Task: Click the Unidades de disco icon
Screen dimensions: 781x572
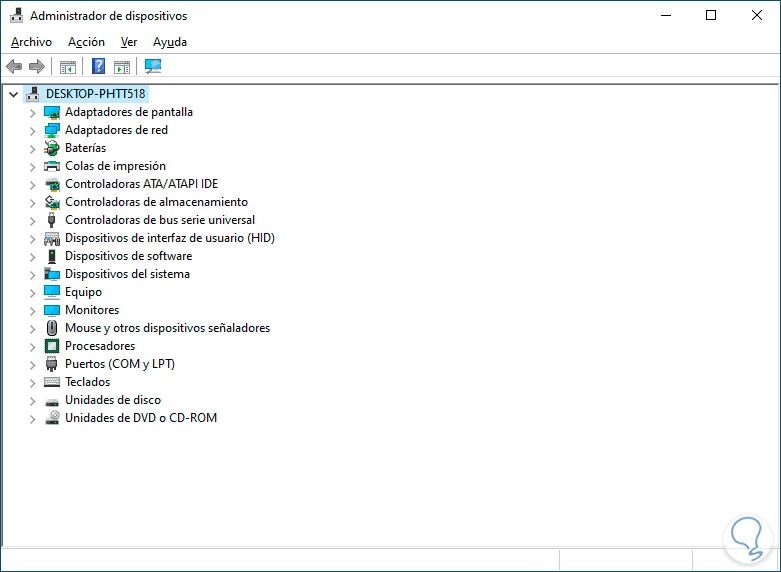Action: pos(52,402)
